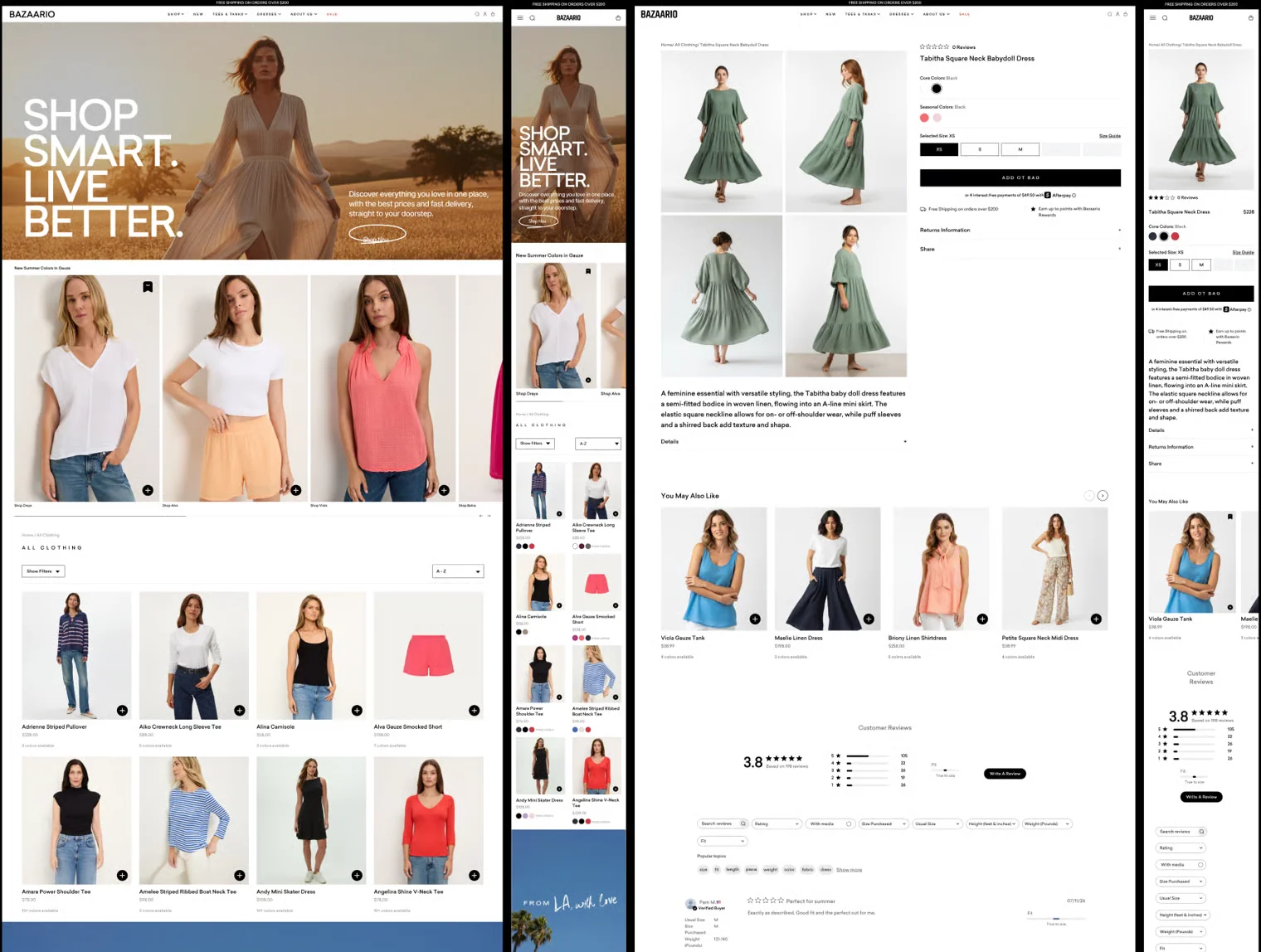Viewport: 1261px width, 952px height.
Task: Focus Search reviews field on desktop product page
Action: 723,823
